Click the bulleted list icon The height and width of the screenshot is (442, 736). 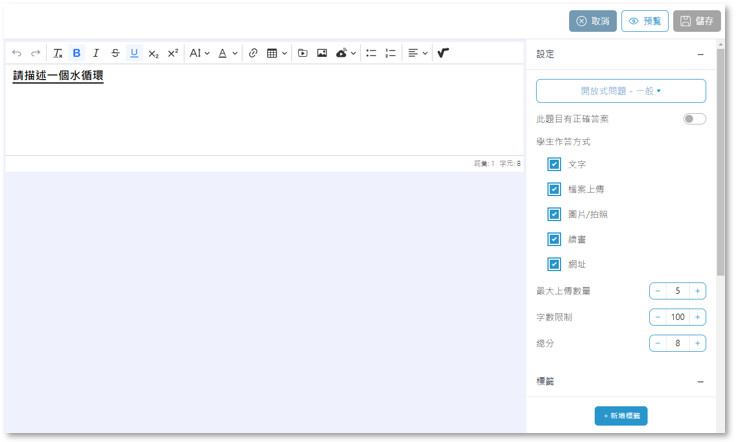pos(371,53)
